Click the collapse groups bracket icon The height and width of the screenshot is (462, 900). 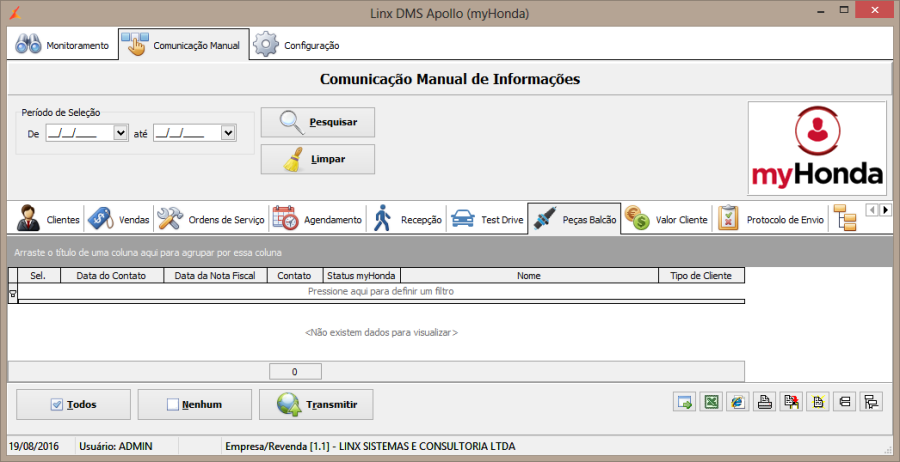click(844, 402)
